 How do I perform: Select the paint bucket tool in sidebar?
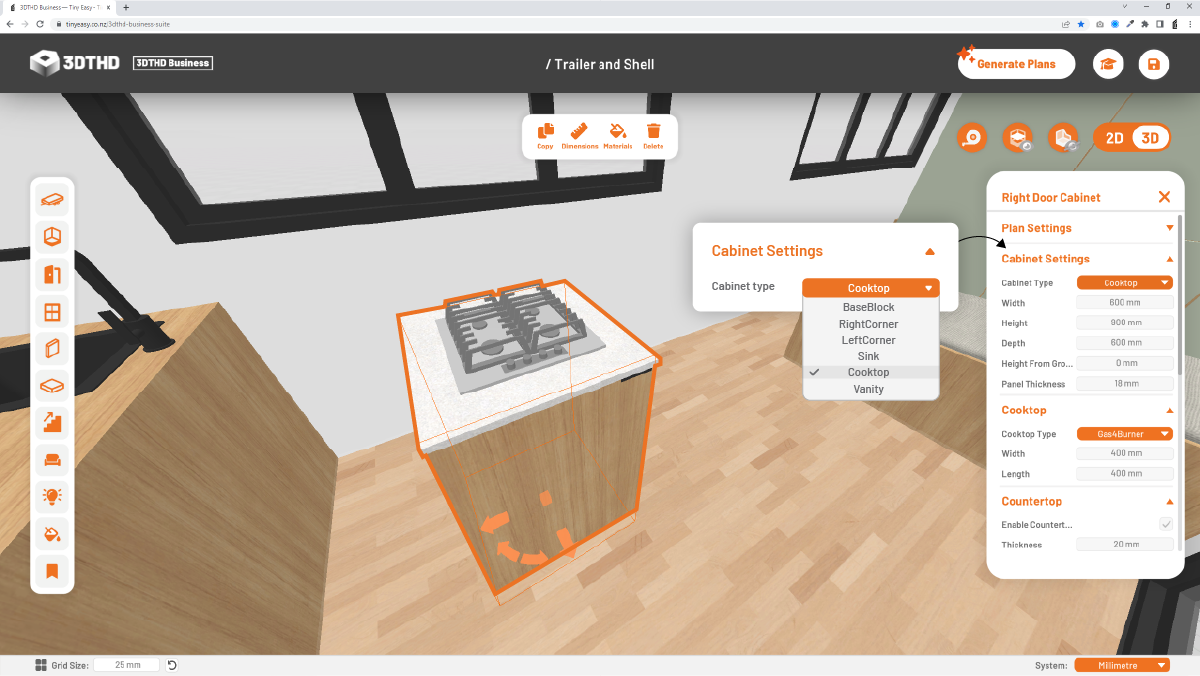point(52,534)
